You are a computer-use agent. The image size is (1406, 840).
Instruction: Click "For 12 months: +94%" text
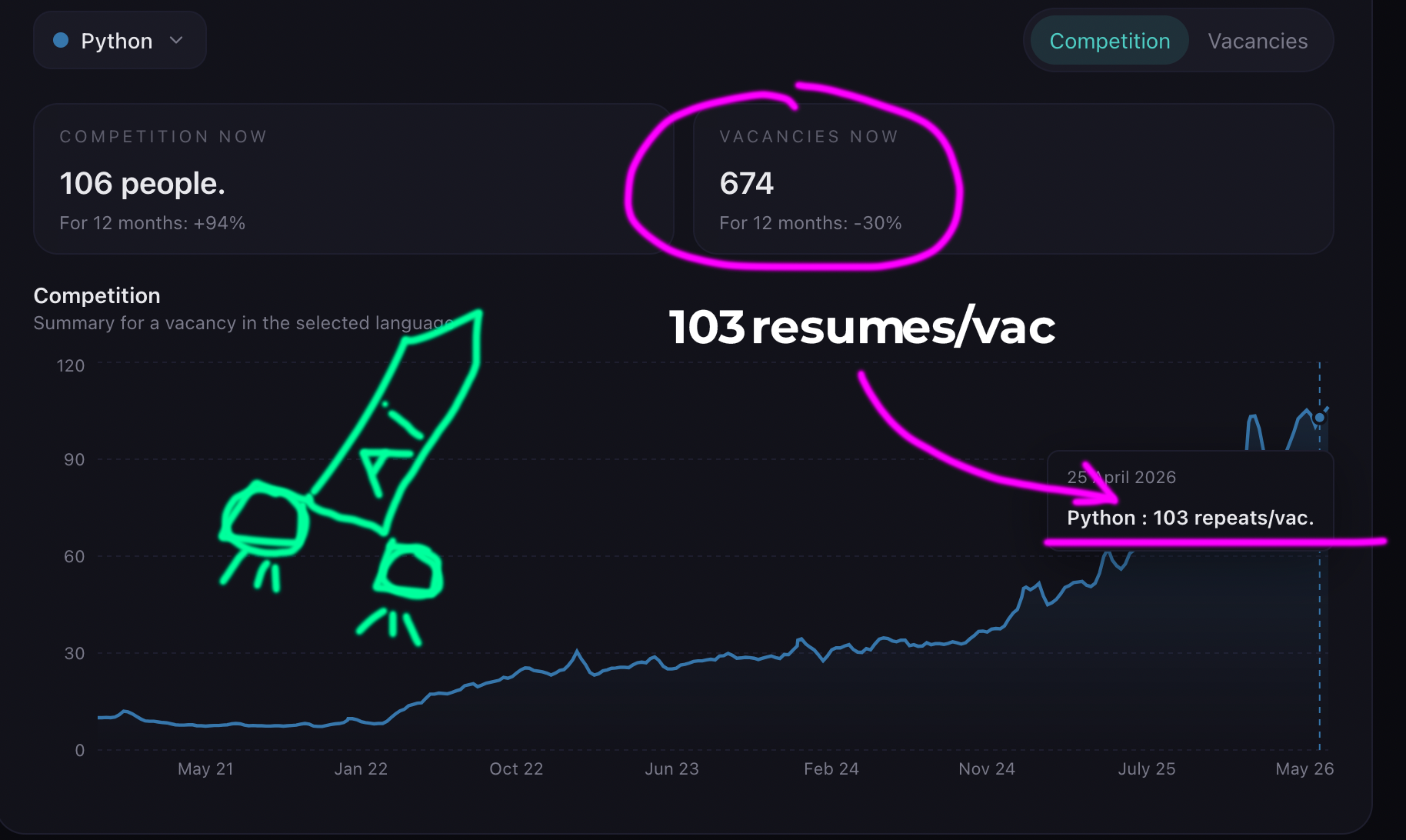(152, 223)
